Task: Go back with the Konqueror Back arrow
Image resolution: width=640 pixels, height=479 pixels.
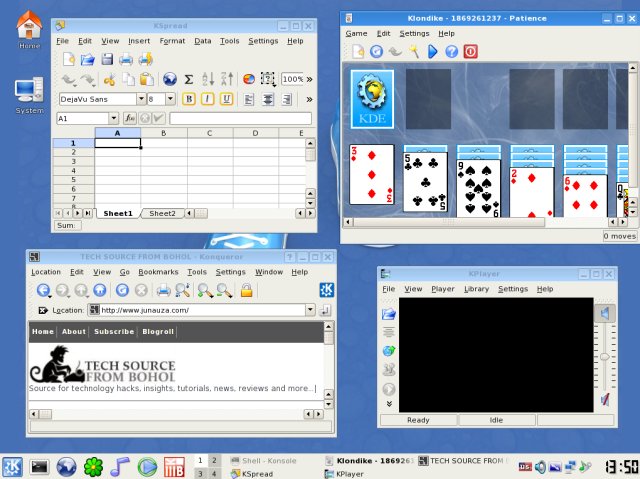Action: 43,290
